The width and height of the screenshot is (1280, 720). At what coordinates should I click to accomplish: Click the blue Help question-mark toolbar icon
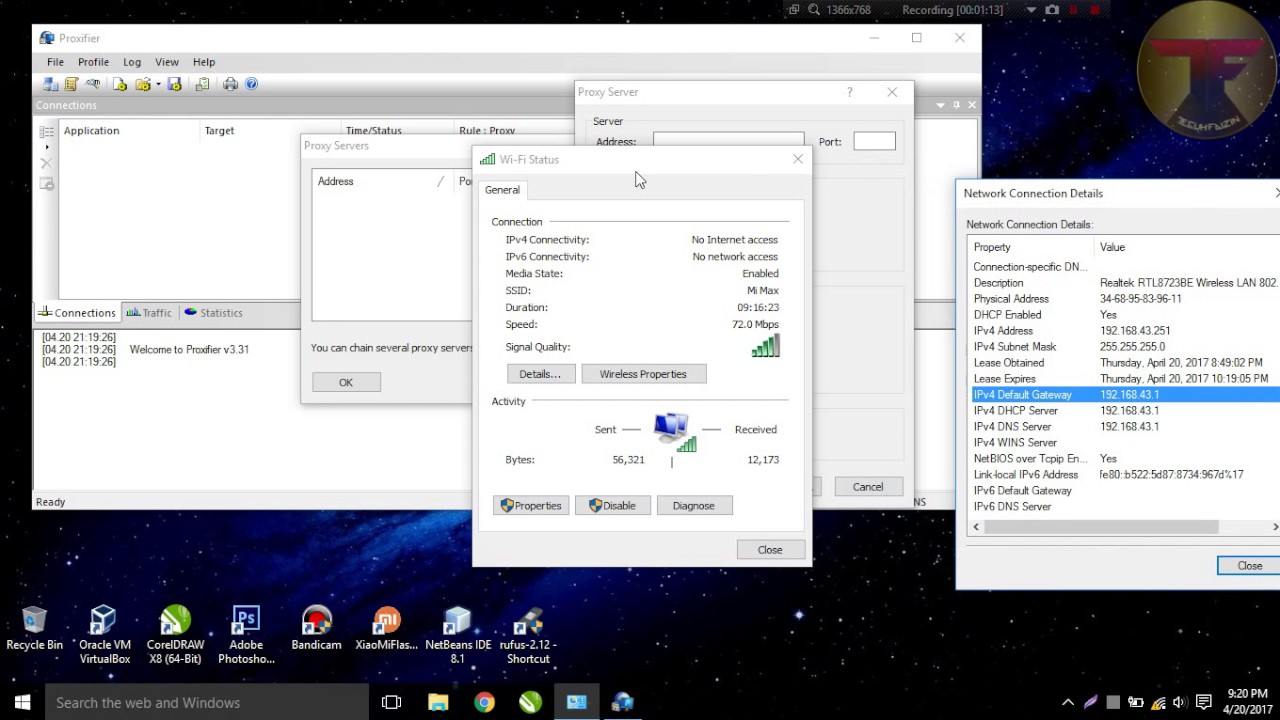click(251, 84)
